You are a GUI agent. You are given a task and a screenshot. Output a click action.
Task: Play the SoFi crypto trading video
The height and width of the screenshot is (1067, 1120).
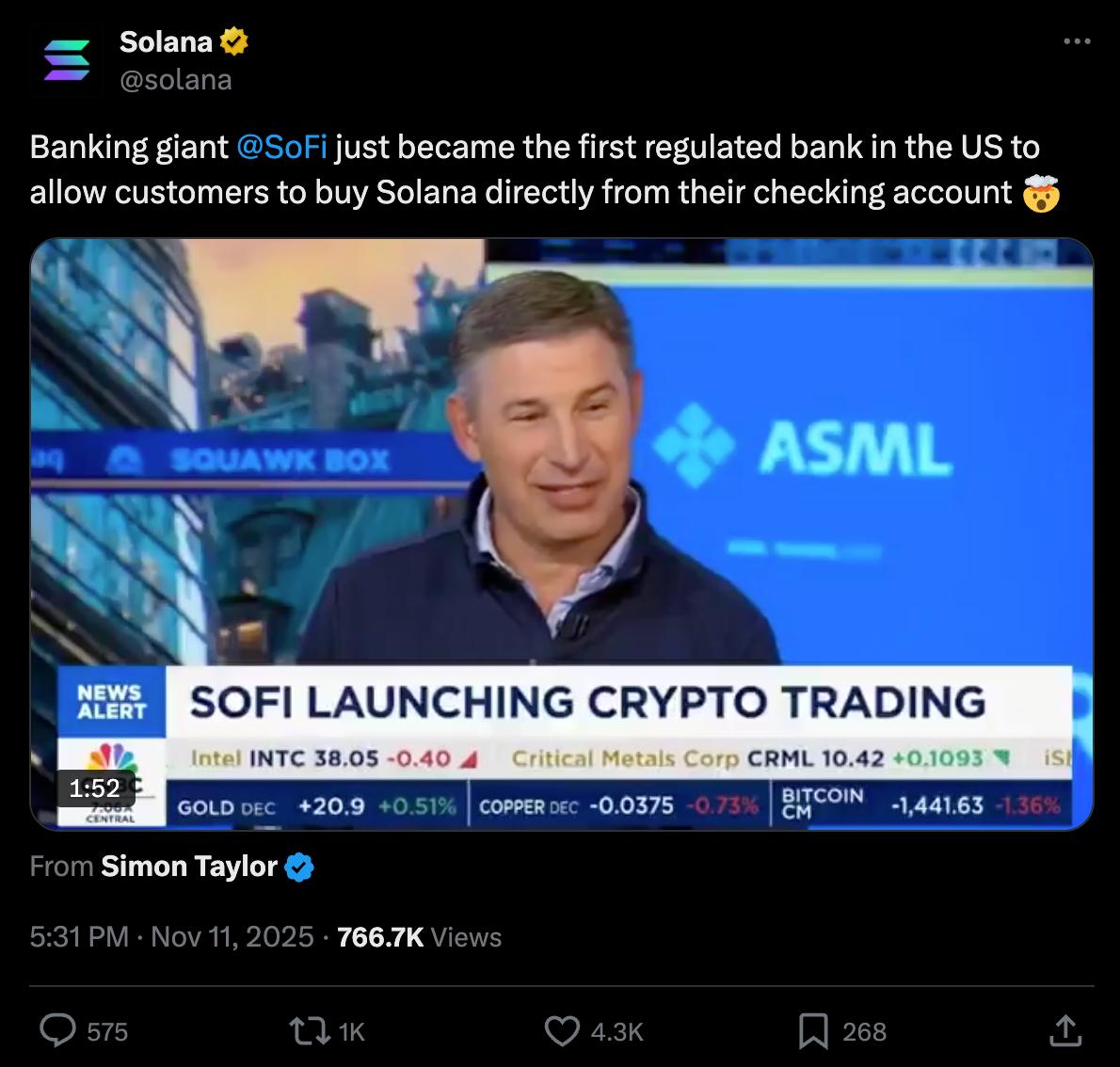point(561,533)
